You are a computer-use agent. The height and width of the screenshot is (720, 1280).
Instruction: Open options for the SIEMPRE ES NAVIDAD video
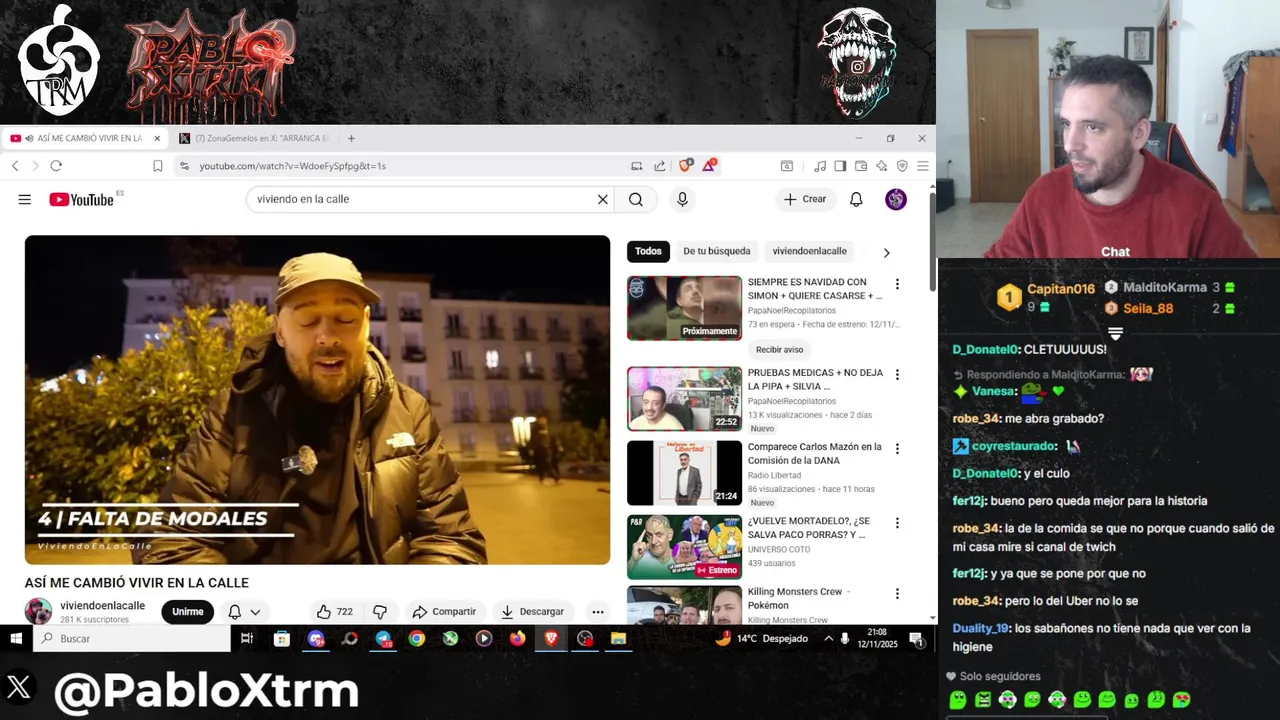[897, 284]
